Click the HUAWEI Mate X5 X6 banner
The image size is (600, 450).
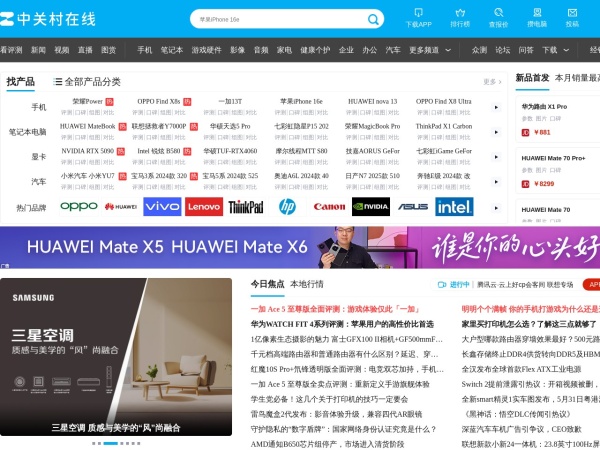[x=300, y=247]
